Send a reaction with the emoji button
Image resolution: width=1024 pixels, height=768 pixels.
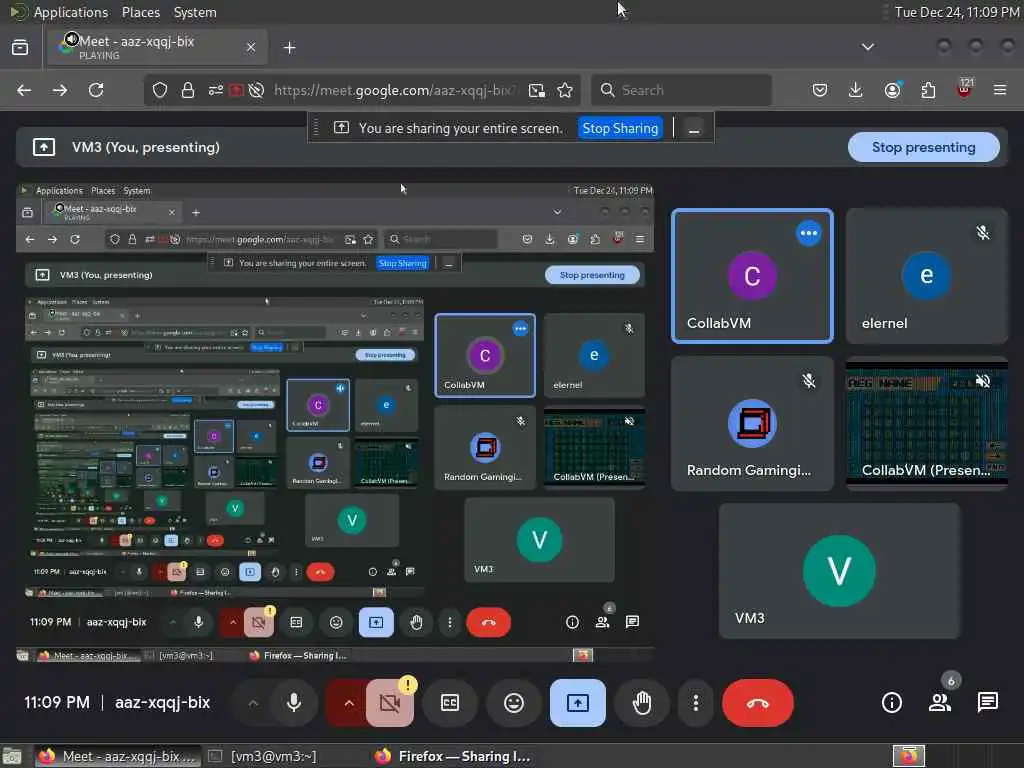514,703
